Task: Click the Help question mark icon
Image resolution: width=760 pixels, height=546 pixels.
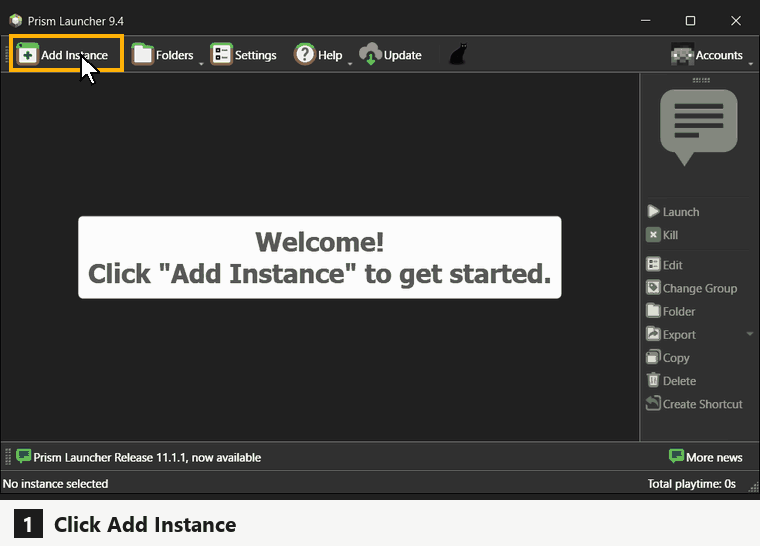Action: coord(305,54)
